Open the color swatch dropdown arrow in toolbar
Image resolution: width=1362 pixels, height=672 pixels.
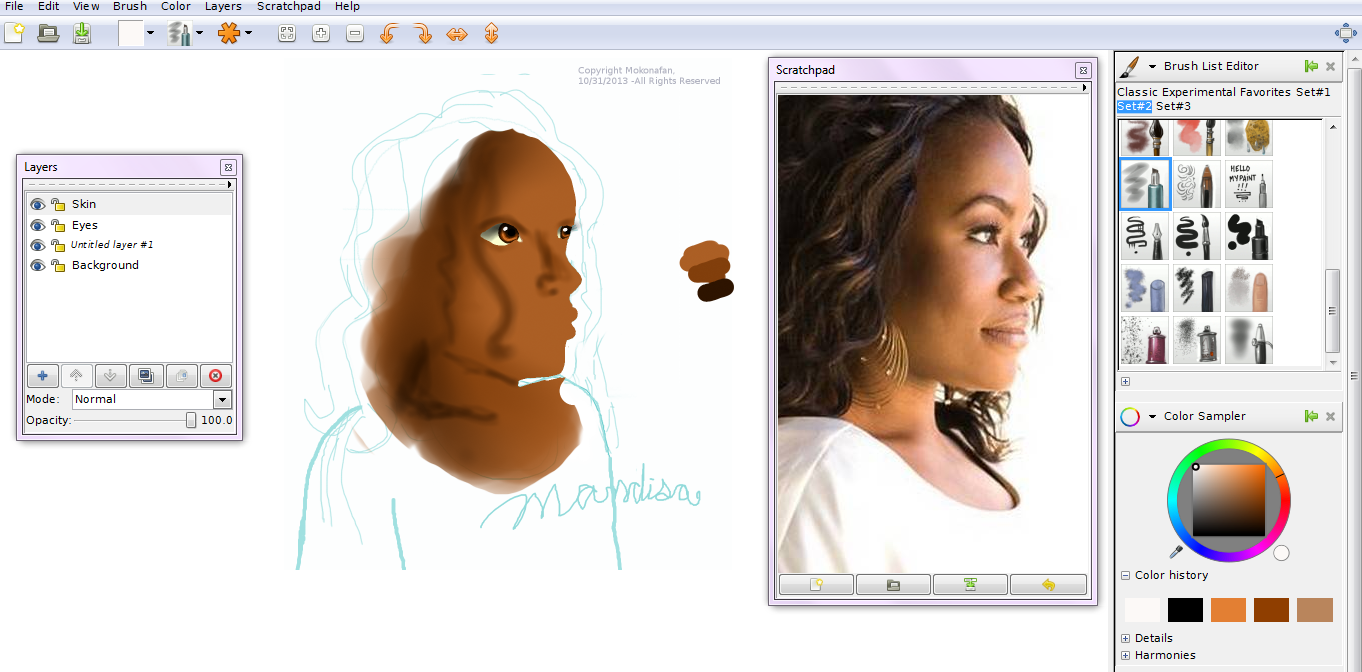[x=150, y=33]
